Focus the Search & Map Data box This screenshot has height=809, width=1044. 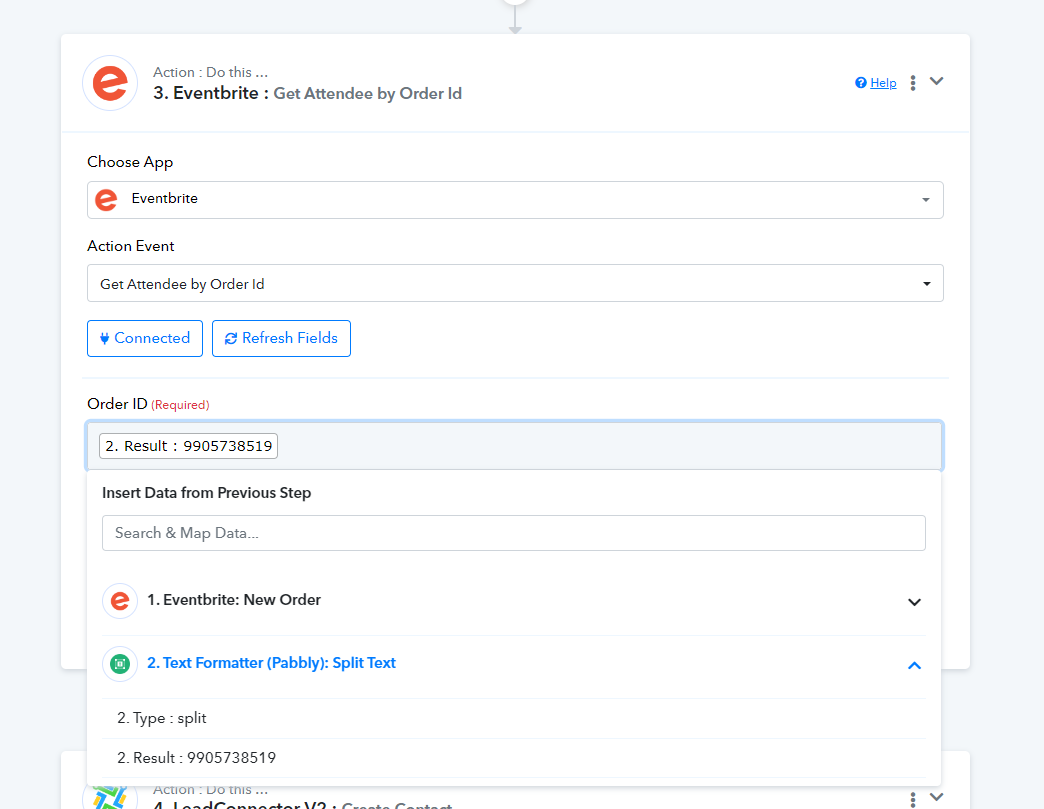point(513,533)
